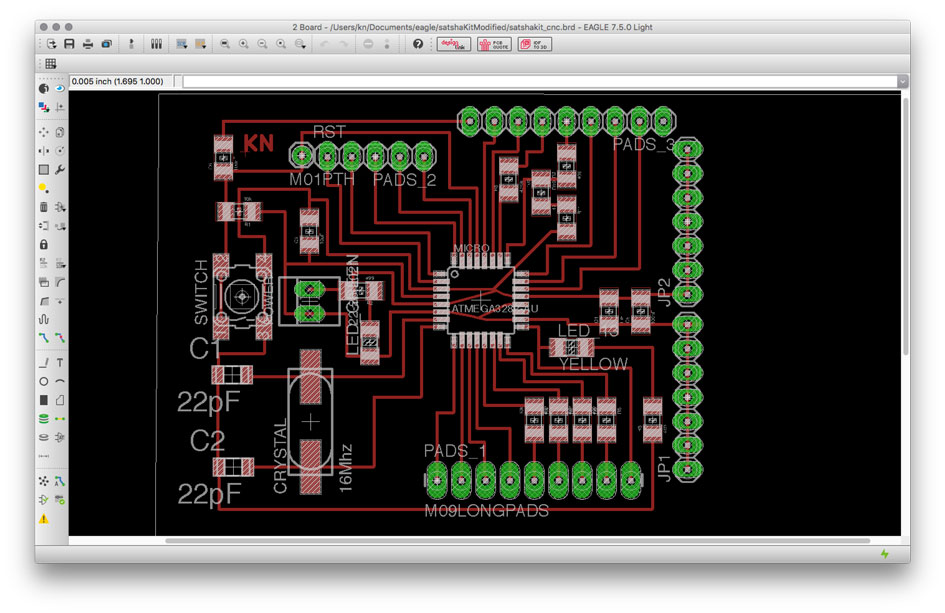945x613 pixels.
Task: Click the Print icon
Action: [88, 44]
